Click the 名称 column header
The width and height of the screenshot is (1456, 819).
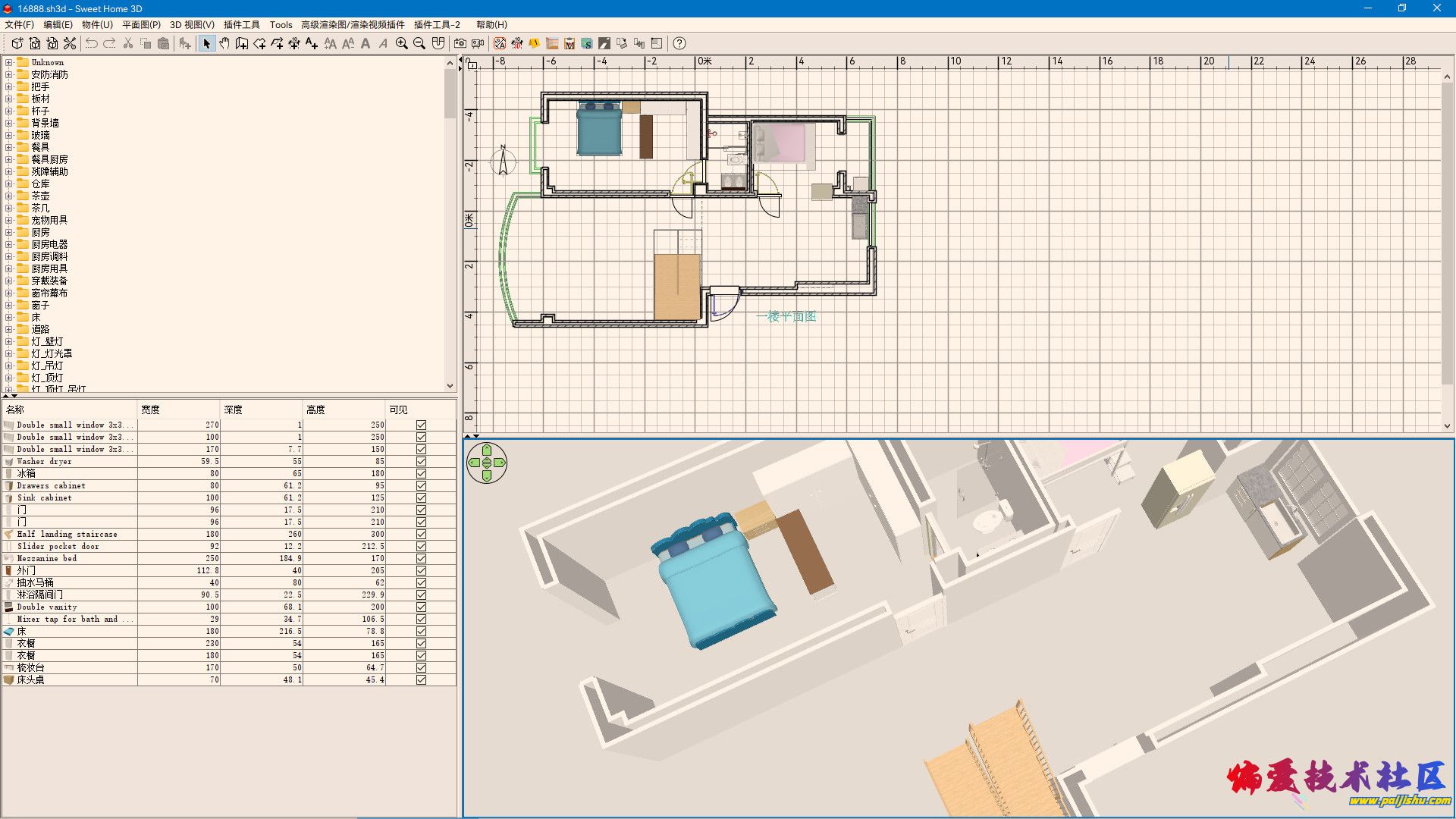(x=68, y=409)
